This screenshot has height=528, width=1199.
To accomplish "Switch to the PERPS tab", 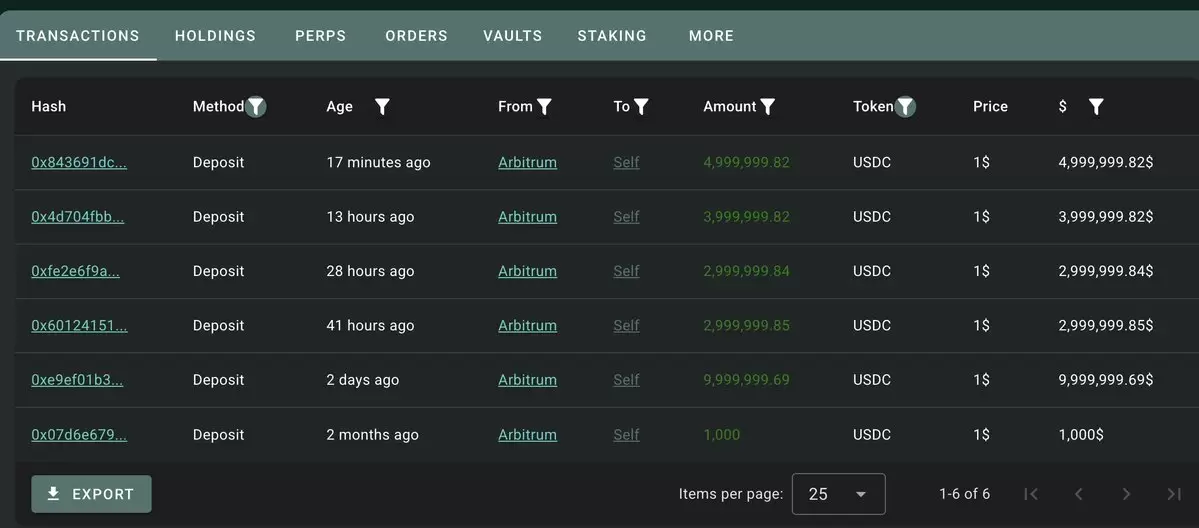I will 320,35.
